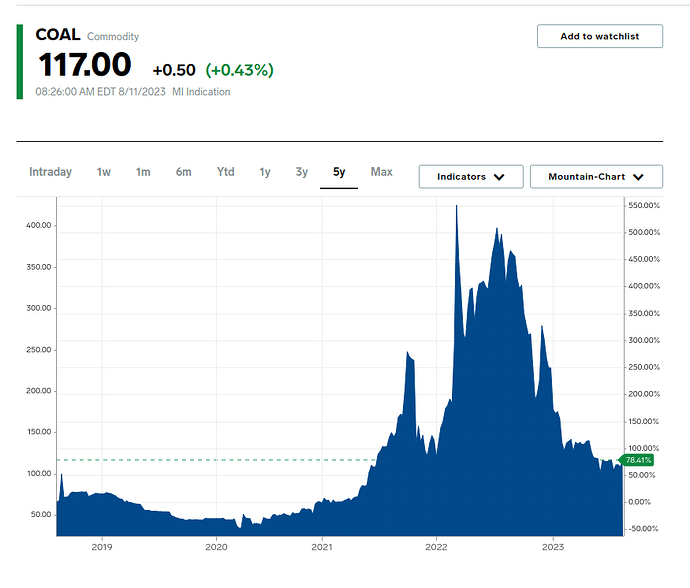
Task: Click the Add to watchlist button
Action: (600, 36)
